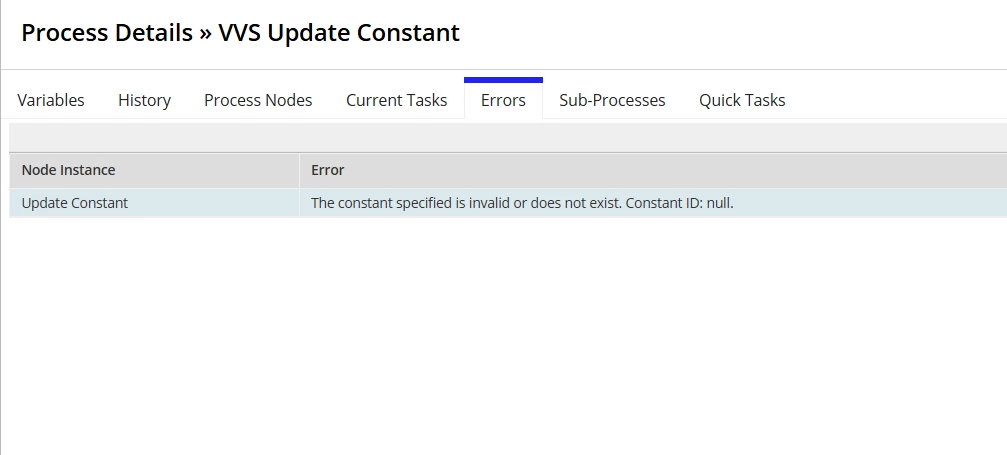Select the Errors tab
Screen dimensions: 1007x455
tap(504, 100)
